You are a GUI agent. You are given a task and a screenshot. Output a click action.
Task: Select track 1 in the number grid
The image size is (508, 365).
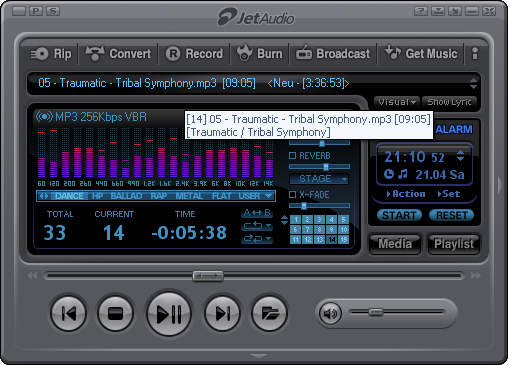click(295, 219)
